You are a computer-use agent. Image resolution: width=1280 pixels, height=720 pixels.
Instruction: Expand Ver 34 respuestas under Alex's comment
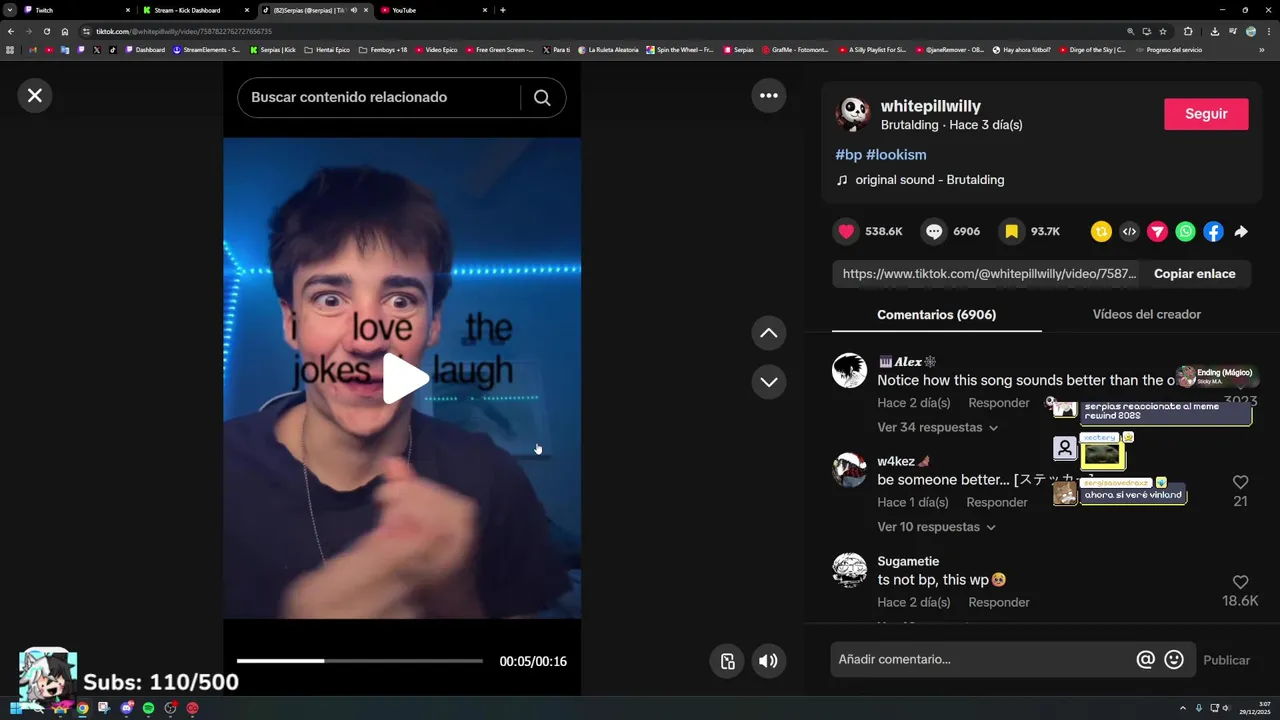[937, 427]
